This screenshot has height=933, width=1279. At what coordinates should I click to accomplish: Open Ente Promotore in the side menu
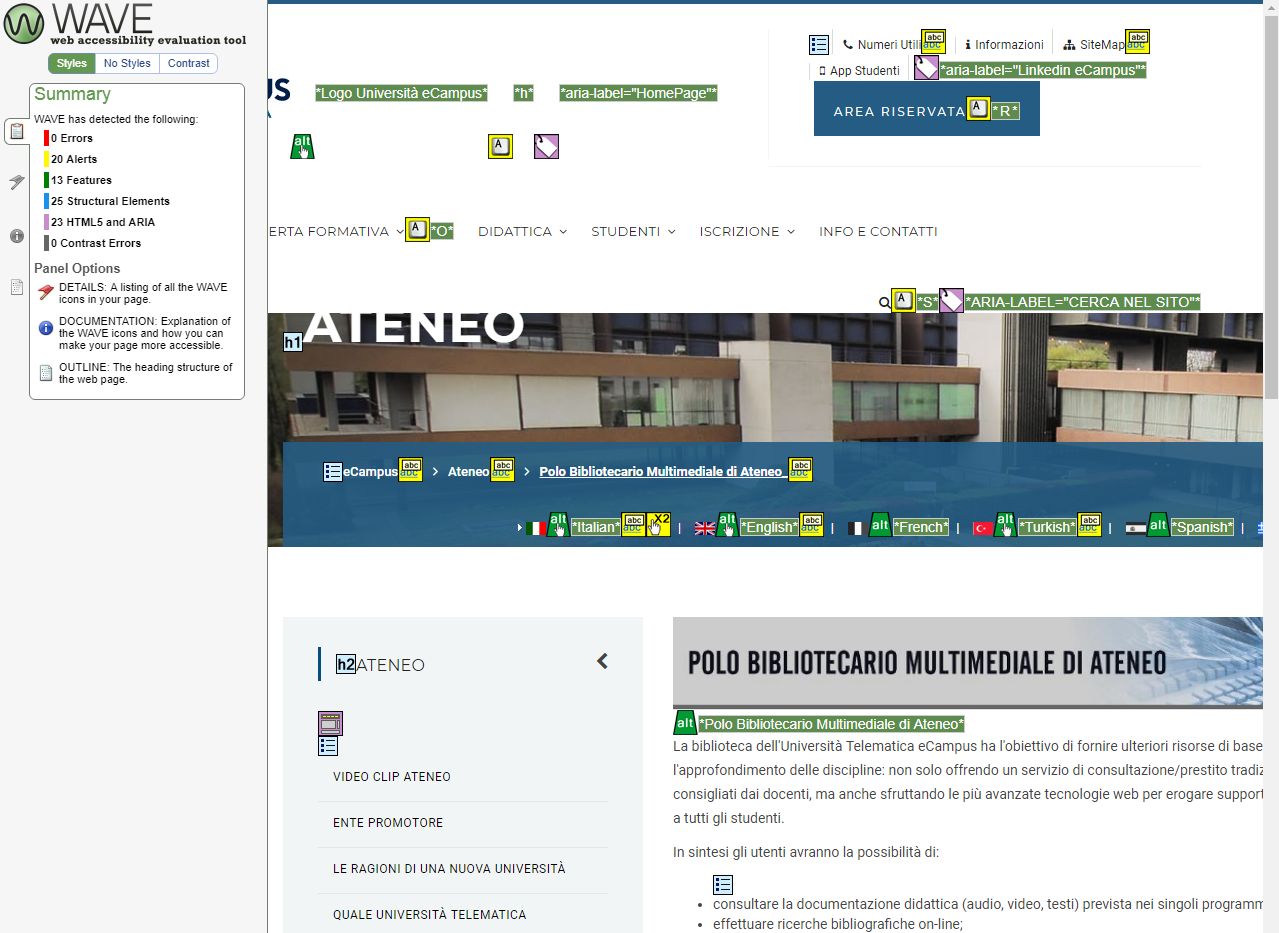tap(388, 823)
